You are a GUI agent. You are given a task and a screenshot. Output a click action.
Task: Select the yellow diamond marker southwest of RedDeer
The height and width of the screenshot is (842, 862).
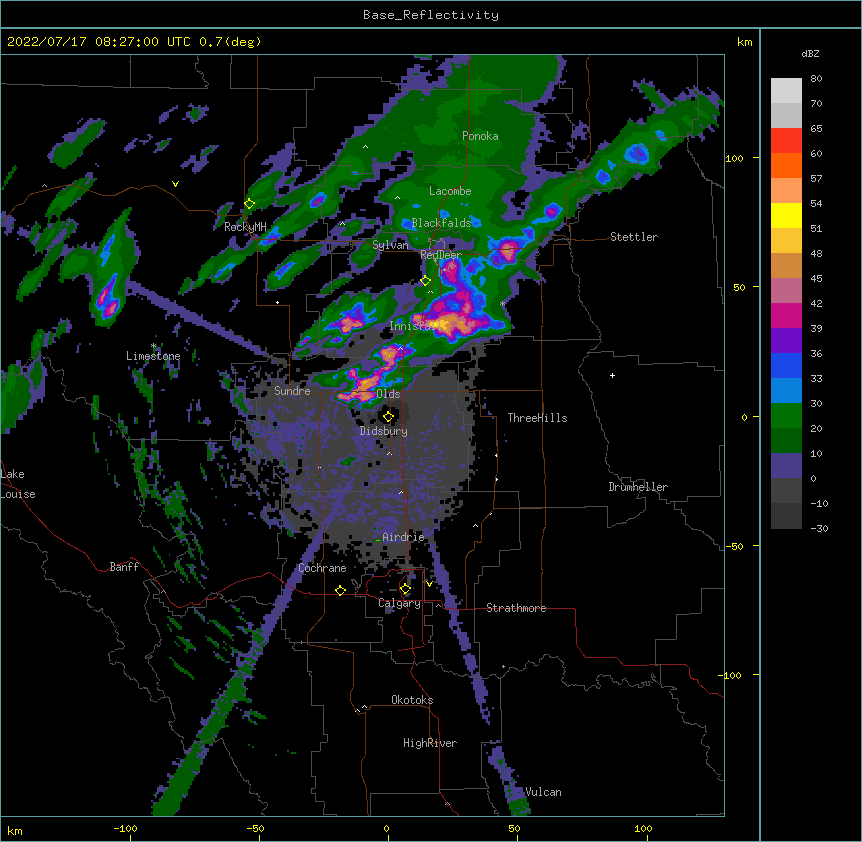pyautogui.click(x=425, y=281)
